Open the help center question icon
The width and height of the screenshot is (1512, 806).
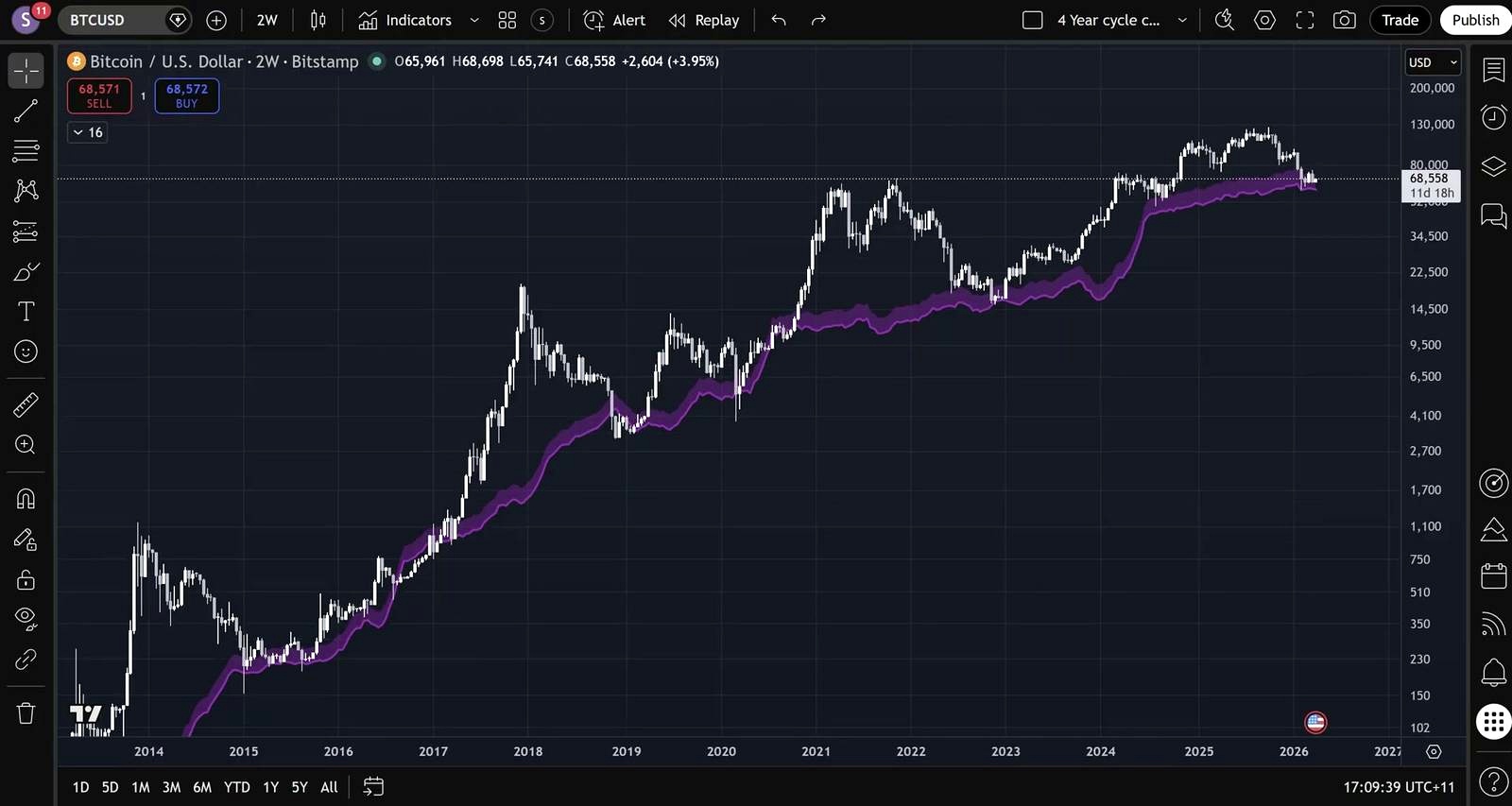(1493, 782)
